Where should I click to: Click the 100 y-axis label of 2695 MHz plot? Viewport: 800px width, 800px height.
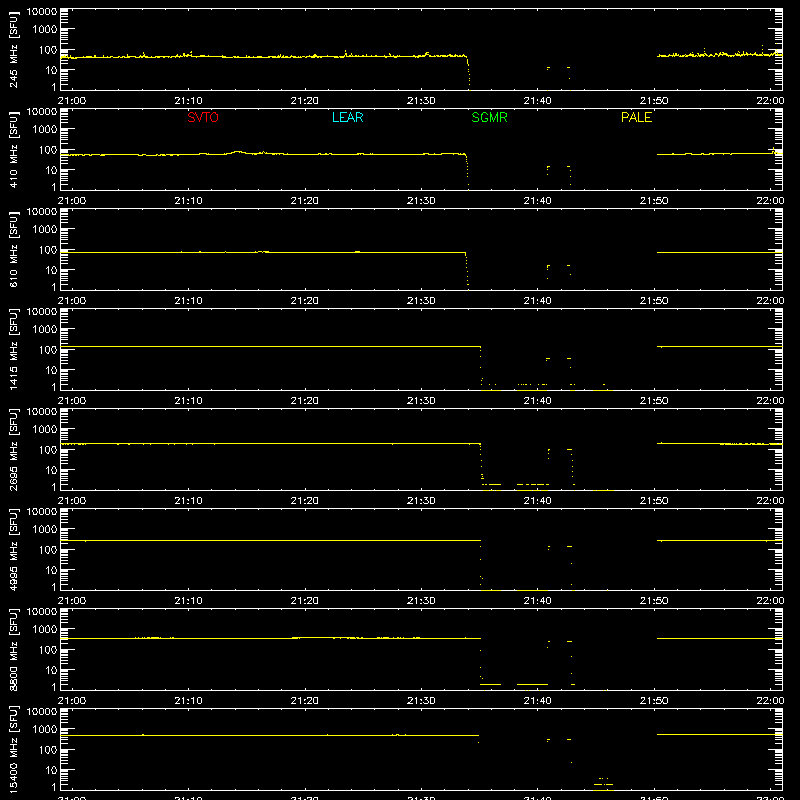point(48,450)
